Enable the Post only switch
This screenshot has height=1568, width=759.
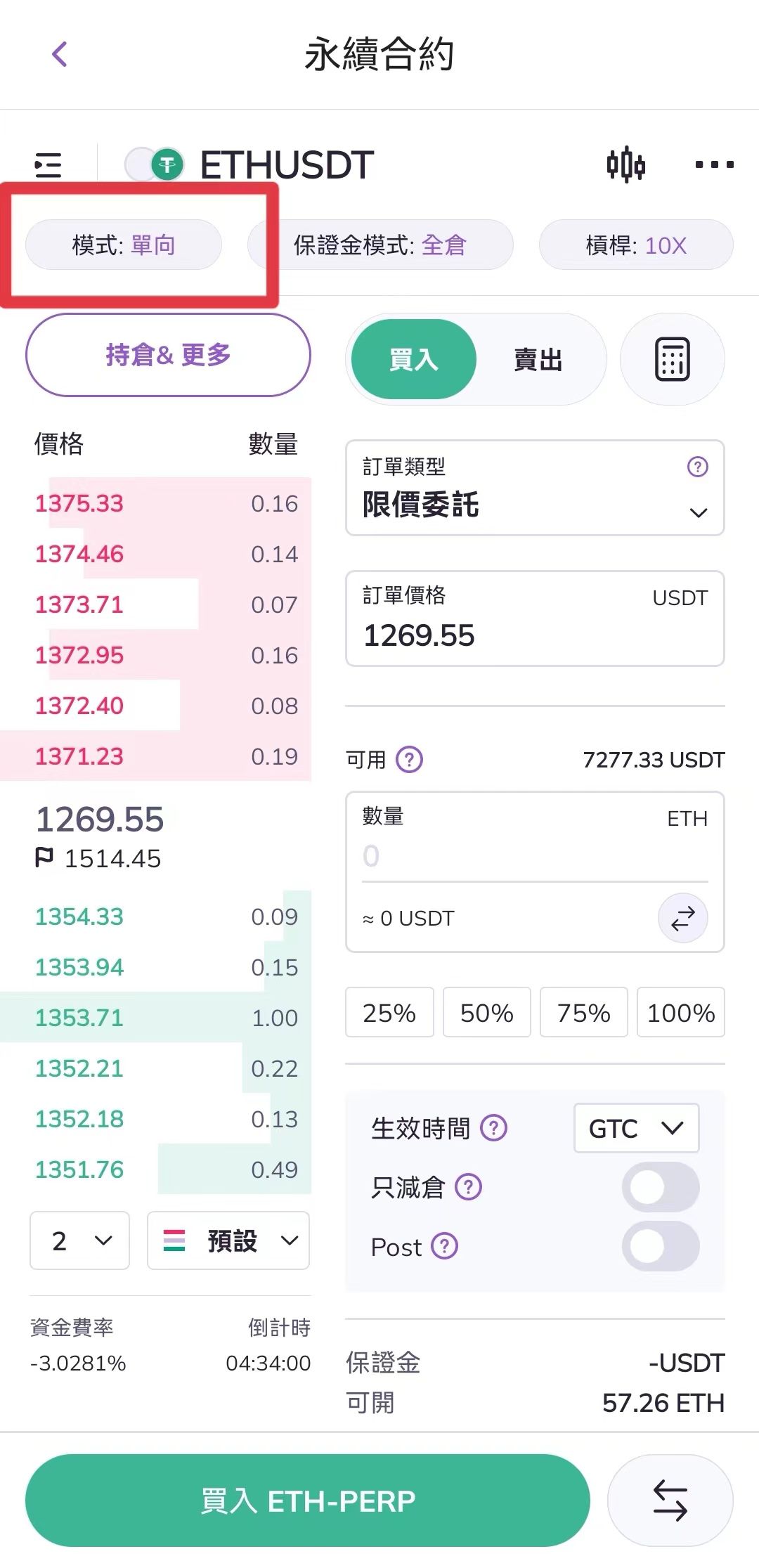point(660,1246)
